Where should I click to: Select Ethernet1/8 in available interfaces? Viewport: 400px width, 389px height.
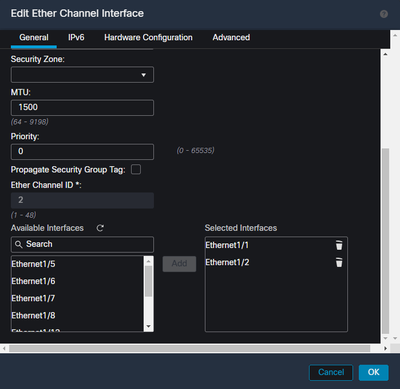(x=77, y=315)
